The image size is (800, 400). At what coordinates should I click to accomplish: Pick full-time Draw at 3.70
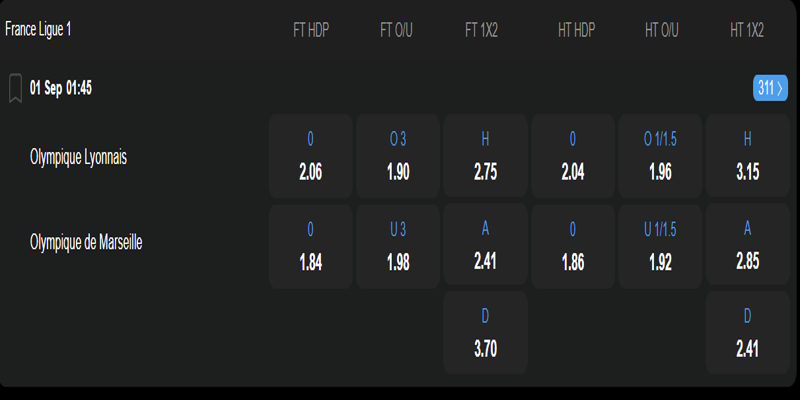pyautogui.click(x=485, y=333)
